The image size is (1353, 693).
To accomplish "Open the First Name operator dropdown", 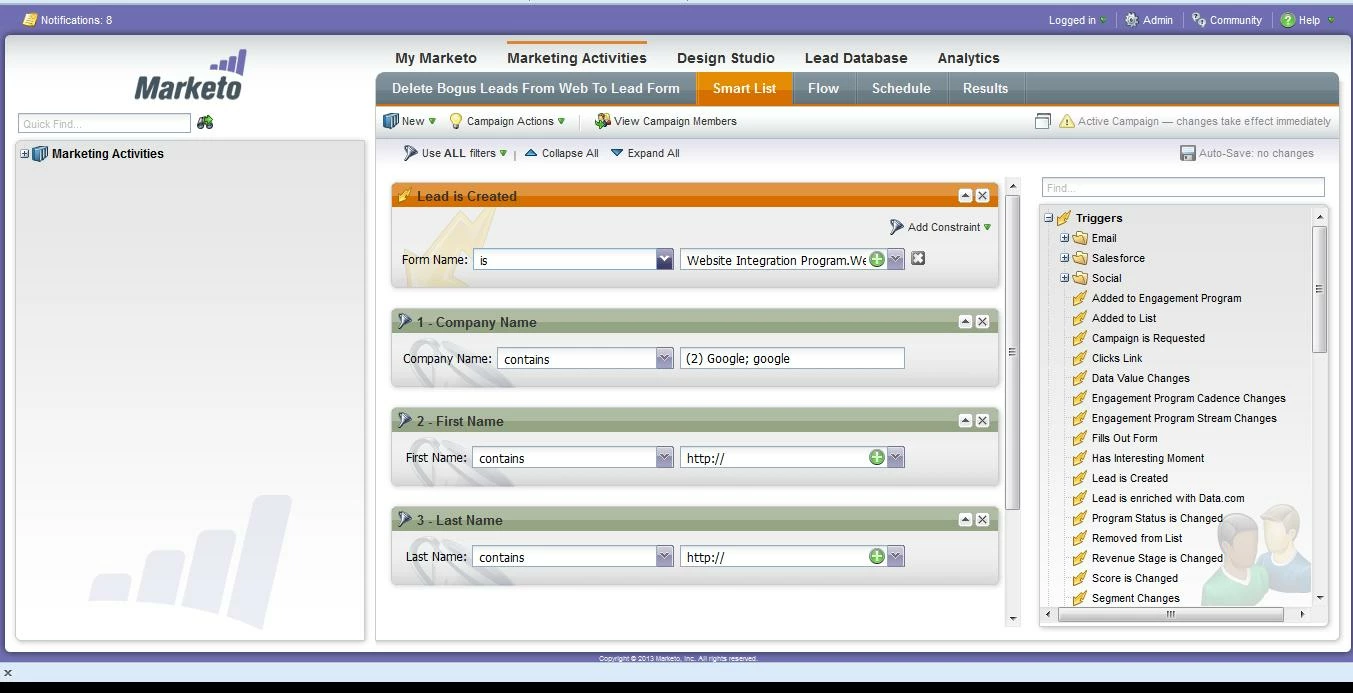I will (x=665, y=458).
